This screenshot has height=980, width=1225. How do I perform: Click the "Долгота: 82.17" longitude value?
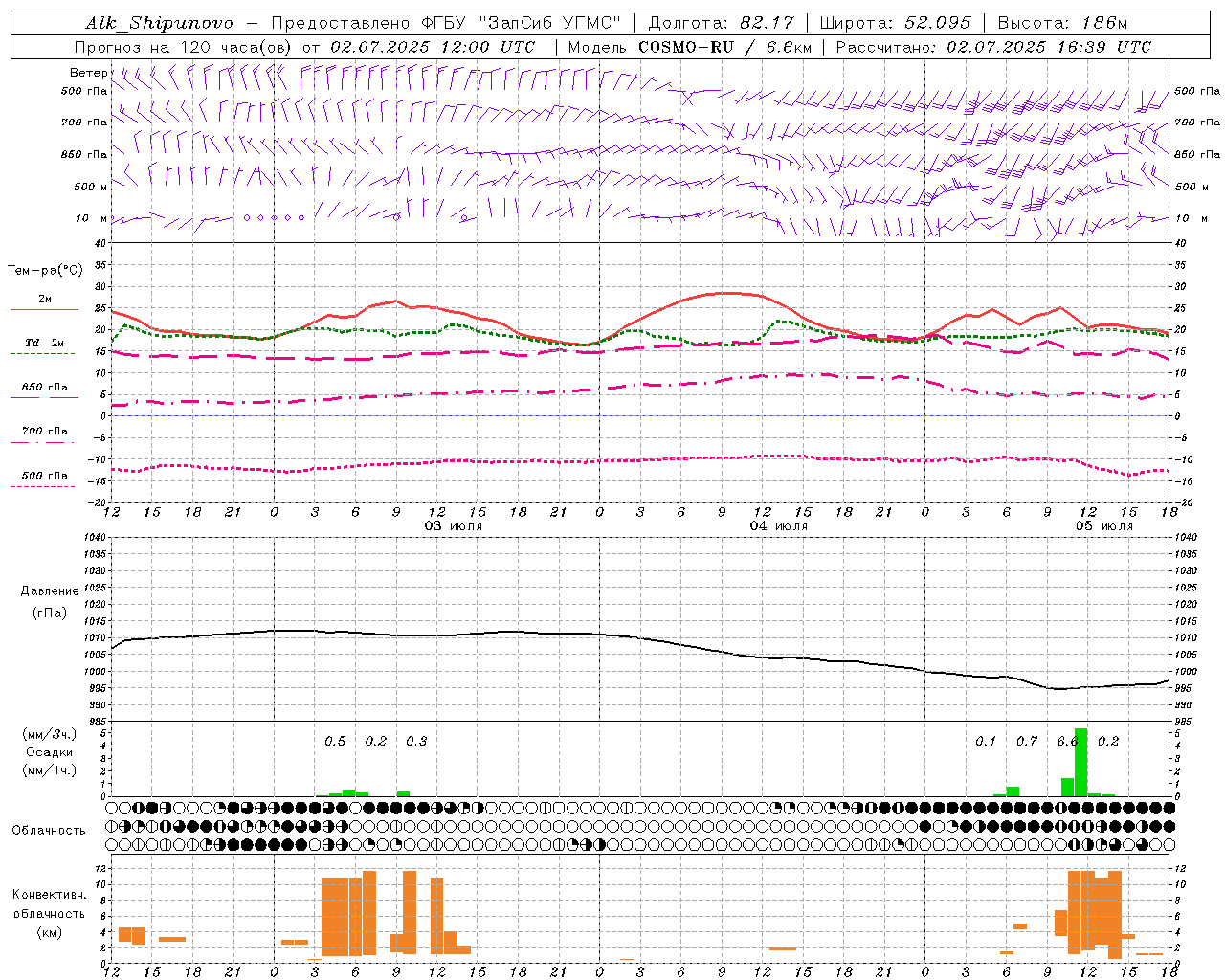(x=722, y=23)
